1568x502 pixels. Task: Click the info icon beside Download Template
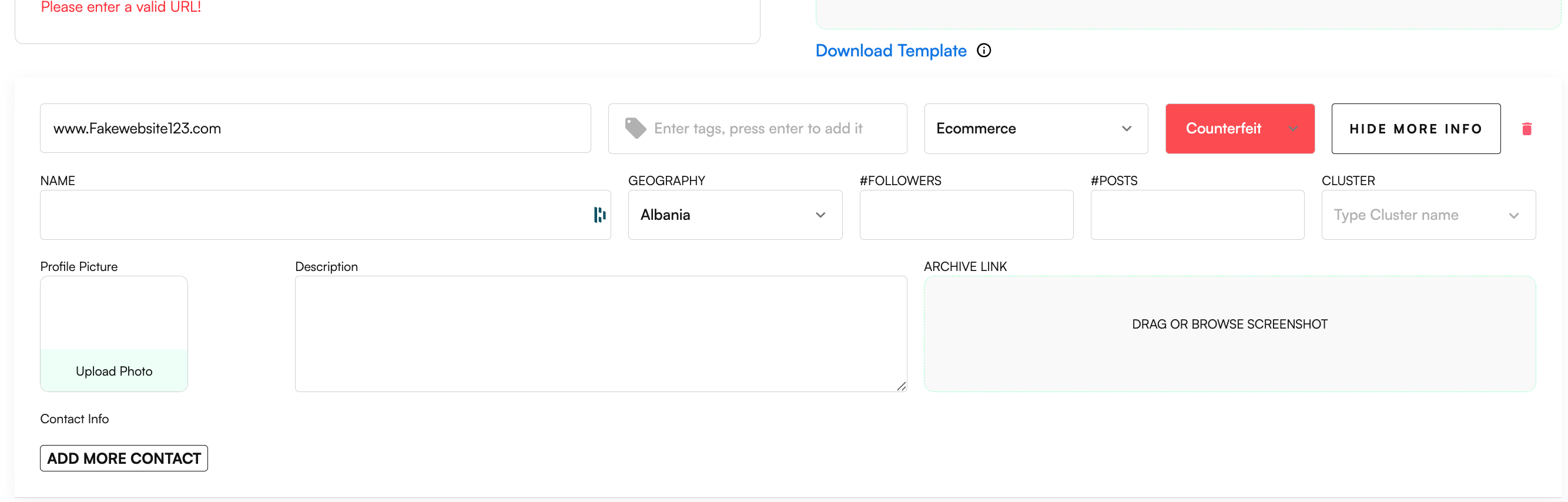[984, 51]
